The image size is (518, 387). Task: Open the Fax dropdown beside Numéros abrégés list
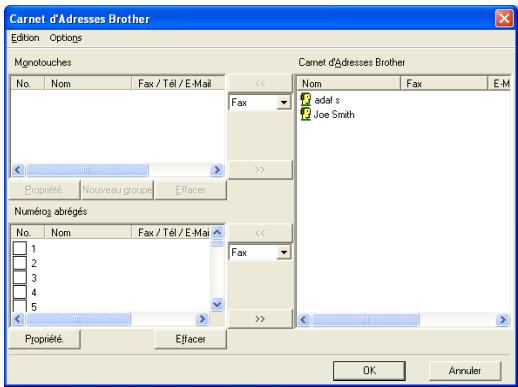point(284,252)
